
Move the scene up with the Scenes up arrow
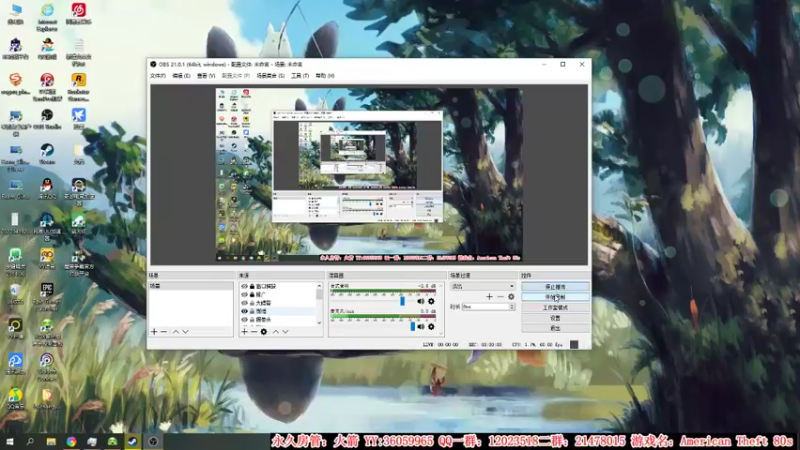coord(176,332)
